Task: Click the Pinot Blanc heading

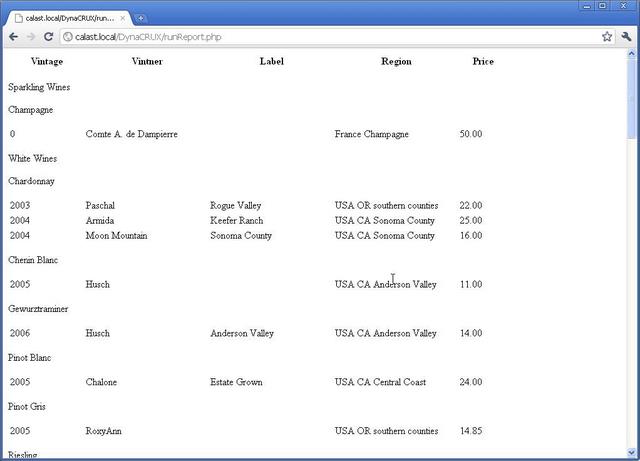Action: coord(29,358)
